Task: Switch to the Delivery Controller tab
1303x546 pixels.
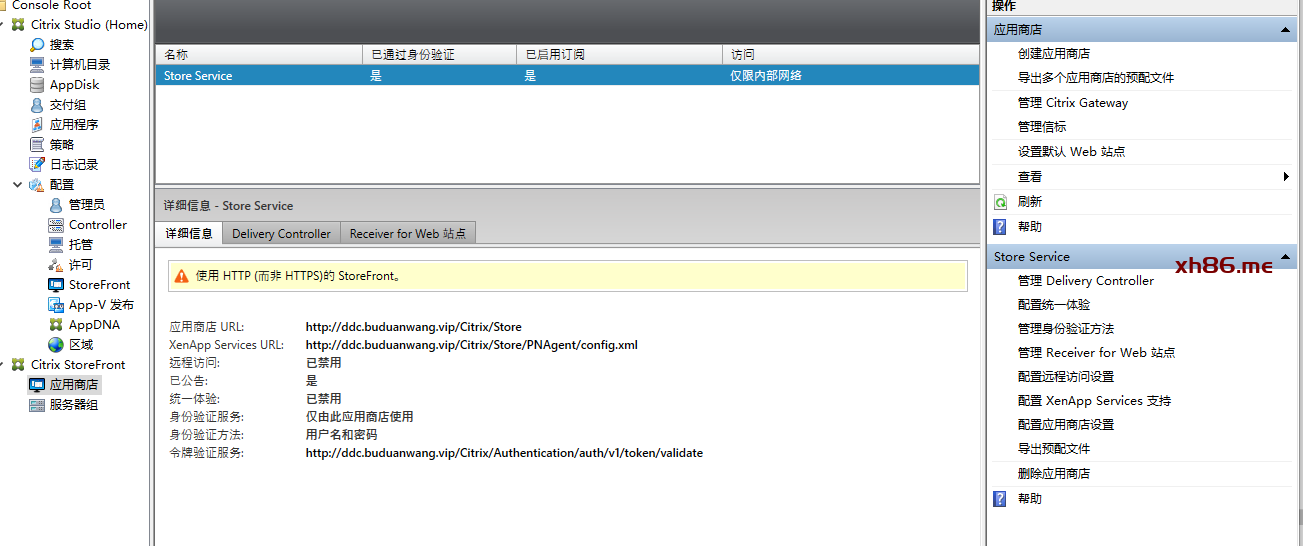Action: 281,233
